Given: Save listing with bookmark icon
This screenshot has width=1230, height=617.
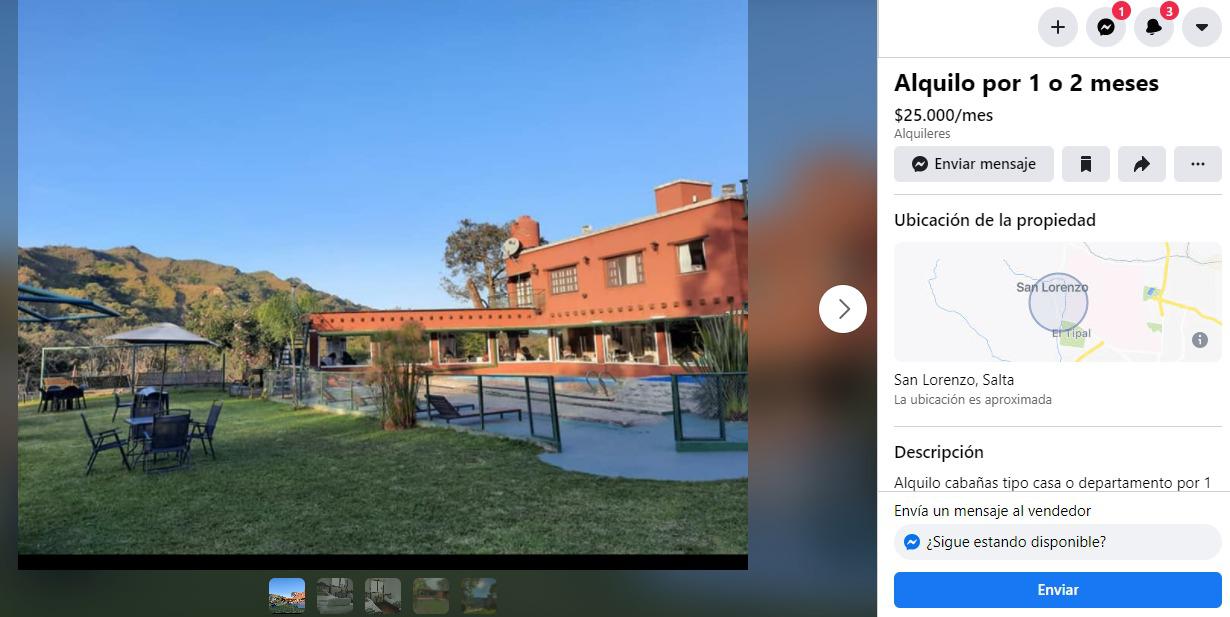Looking at the screenshot, I should [1086, 164].
